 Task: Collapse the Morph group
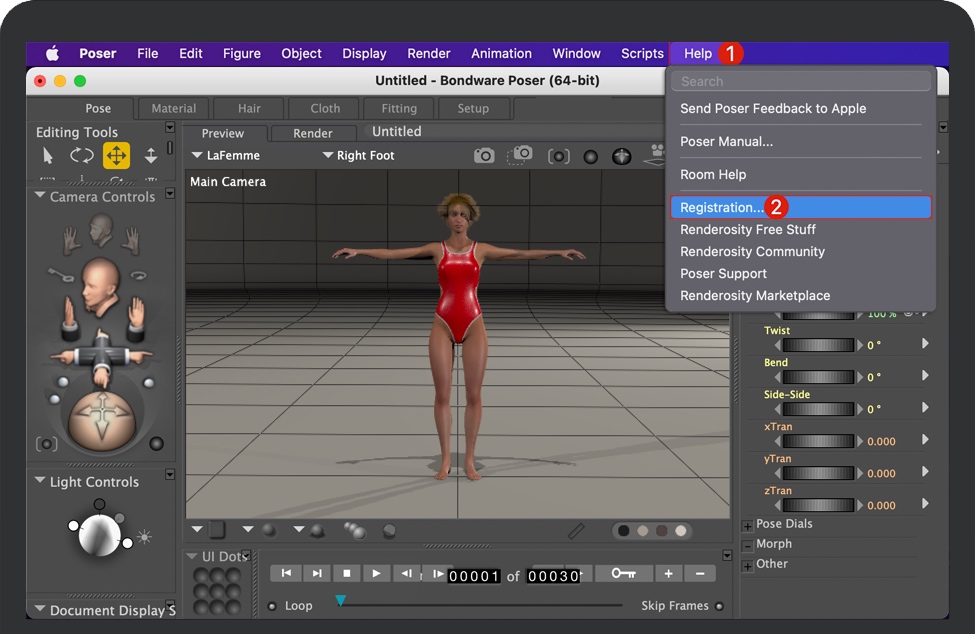[x=747, y=546]
